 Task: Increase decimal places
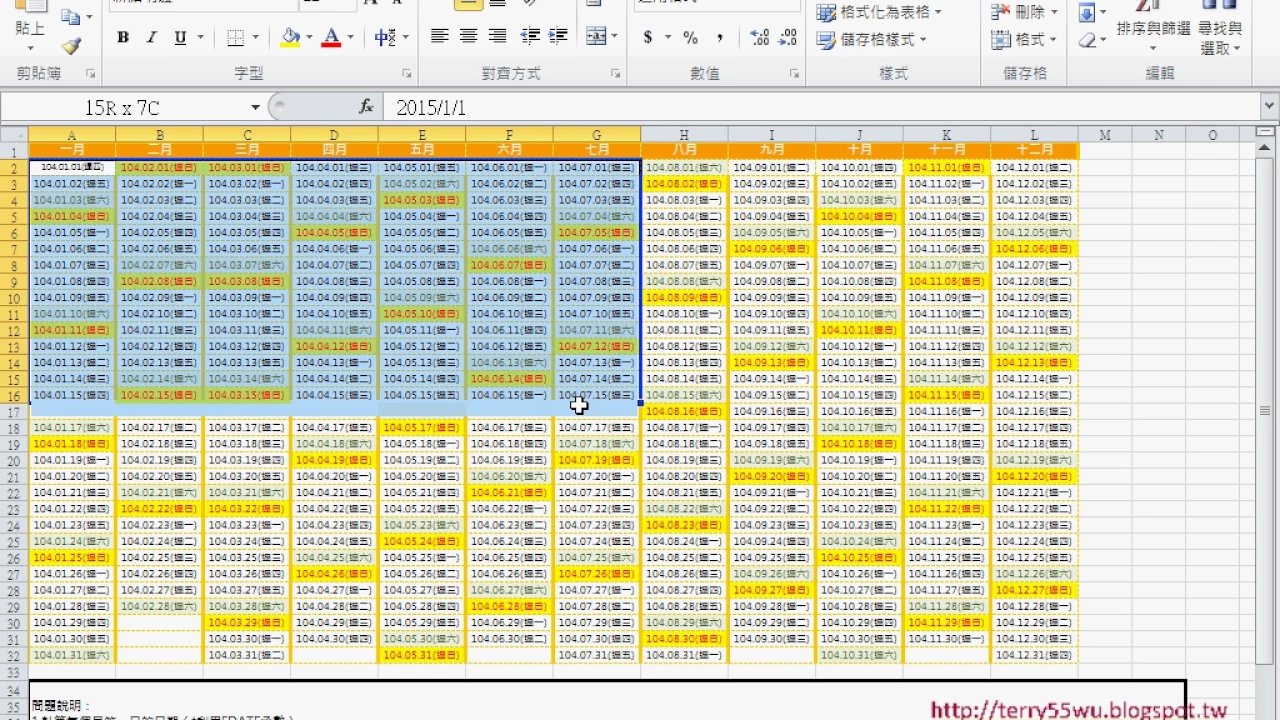759,38
